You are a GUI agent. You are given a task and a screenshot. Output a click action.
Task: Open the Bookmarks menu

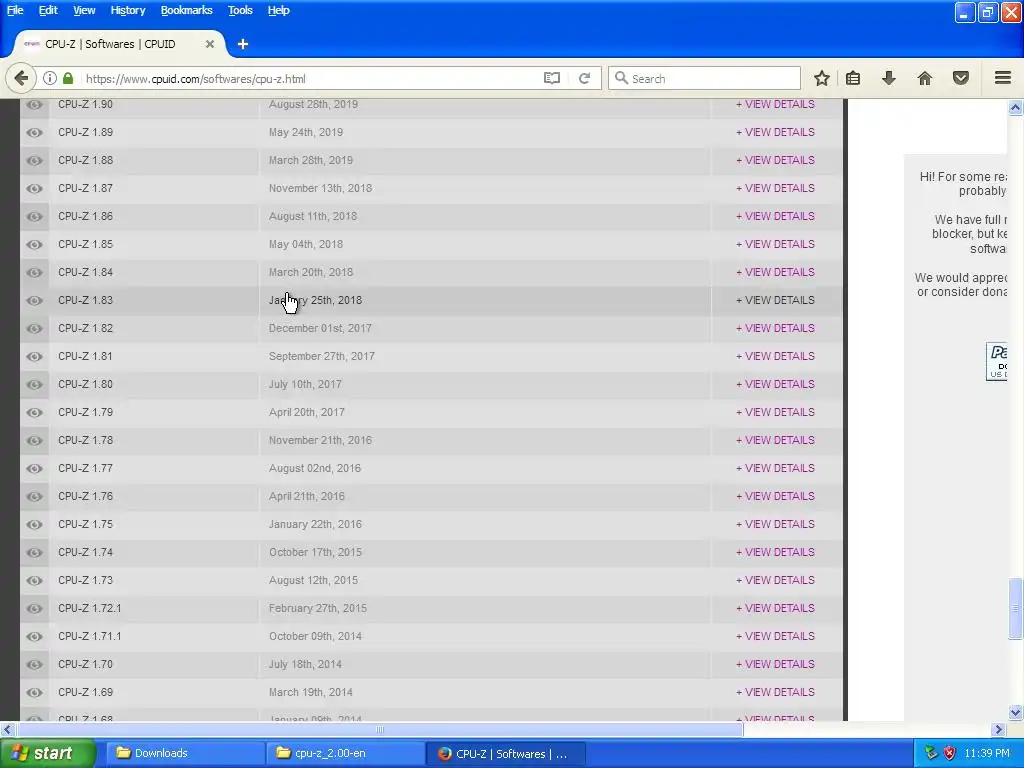point(187,10)
